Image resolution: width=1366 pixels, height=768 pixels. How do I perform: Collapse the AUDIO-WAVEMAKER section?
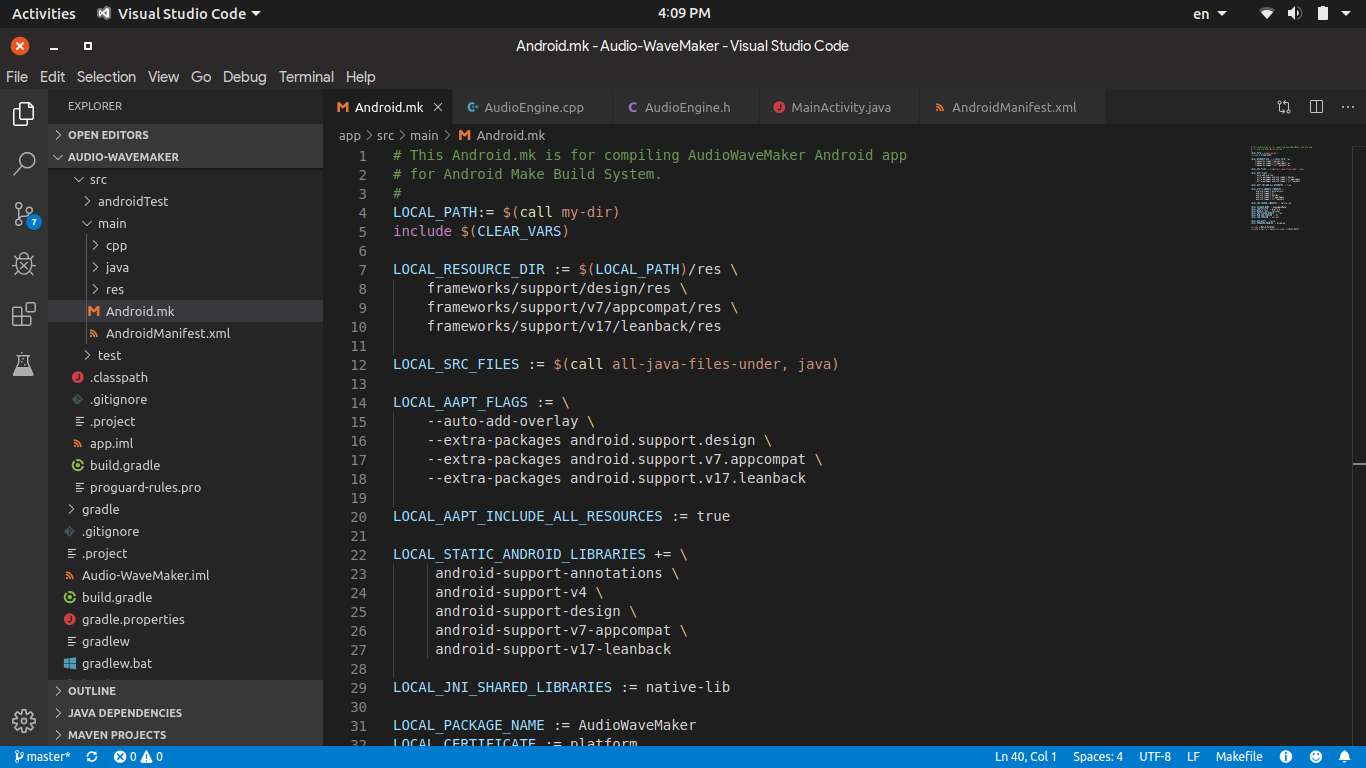coord(185,157)
